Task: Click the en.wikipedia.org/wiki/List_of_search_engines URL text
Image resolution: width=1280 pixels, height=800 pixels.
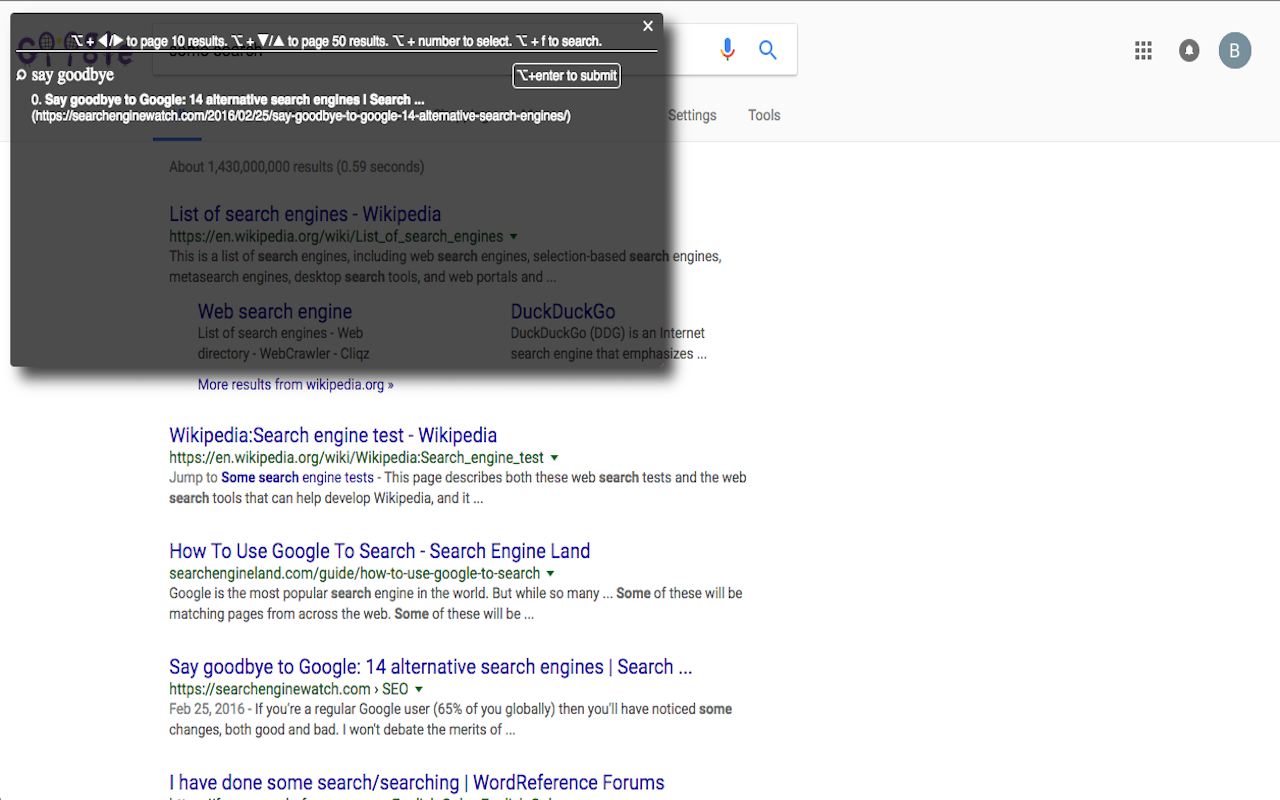Action: 336,237
